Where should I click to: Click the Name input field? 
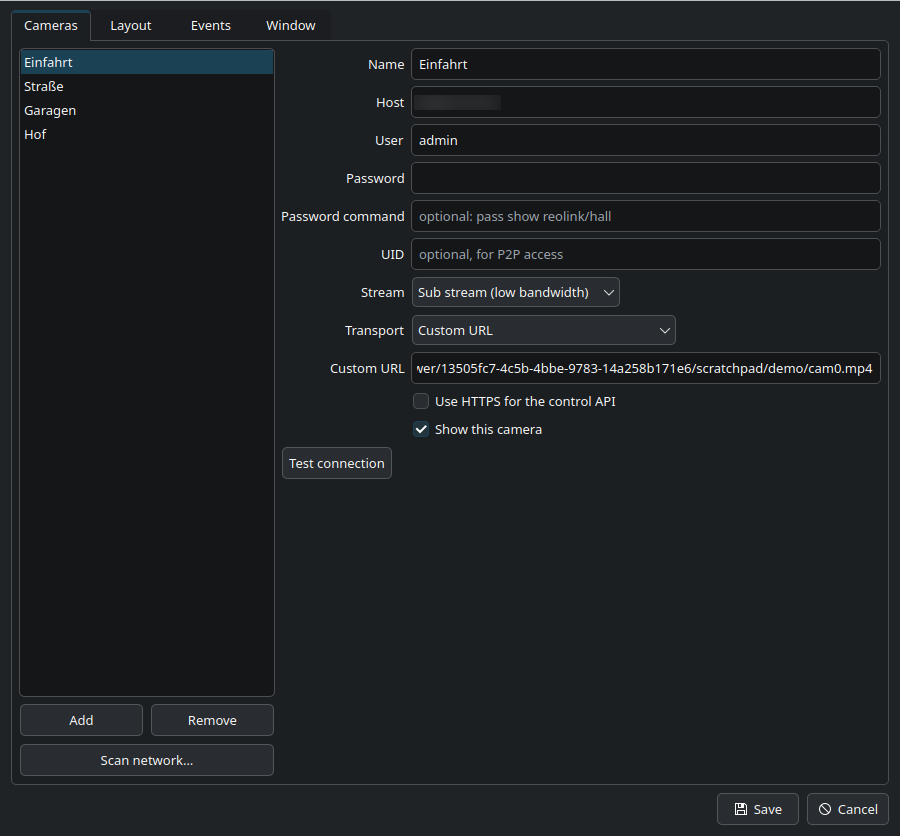[x=646, y=64]
